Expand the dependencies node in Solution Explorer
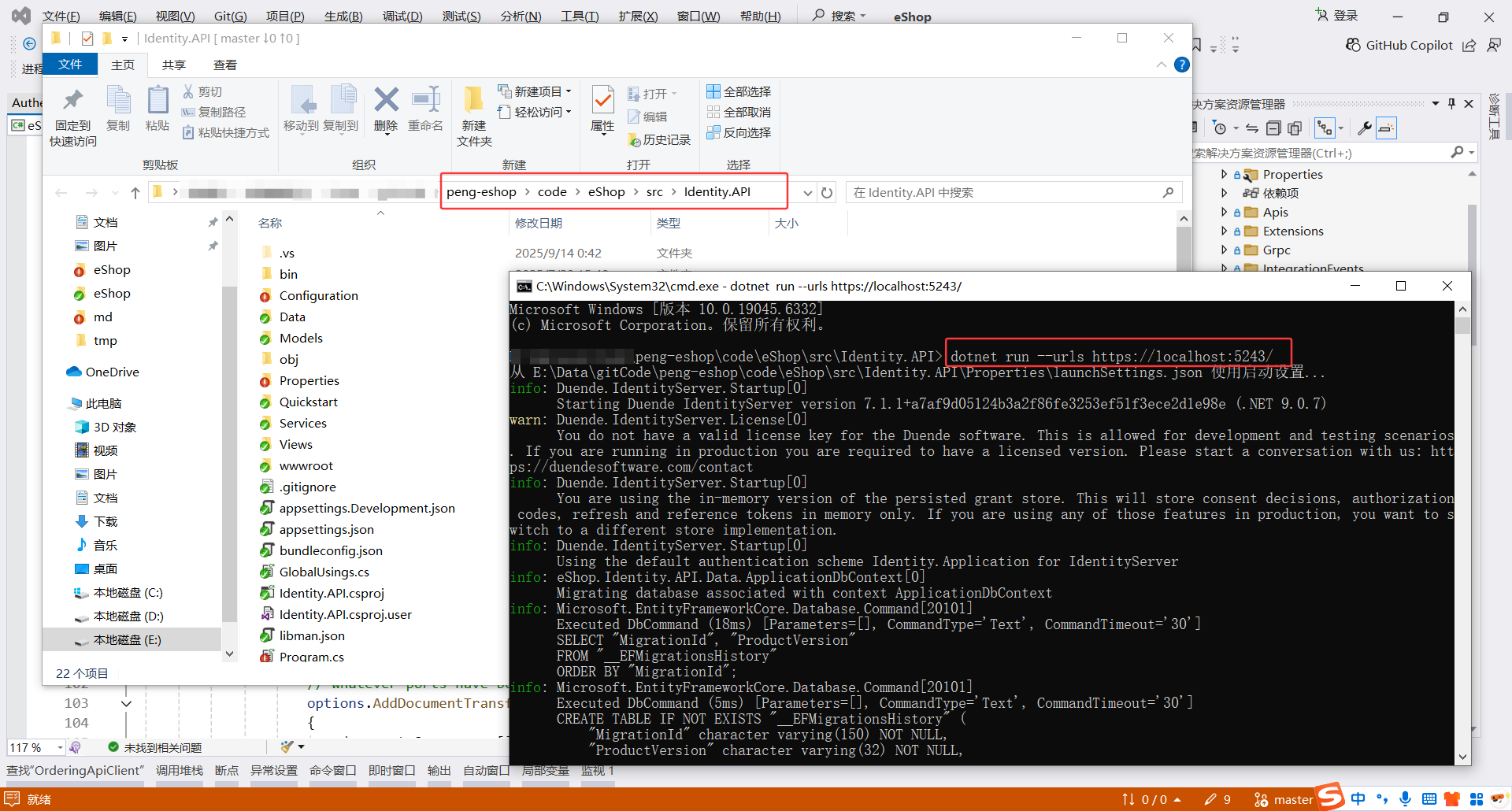The height and width of the screenshot is (811, 1512). pos(1224,194)
